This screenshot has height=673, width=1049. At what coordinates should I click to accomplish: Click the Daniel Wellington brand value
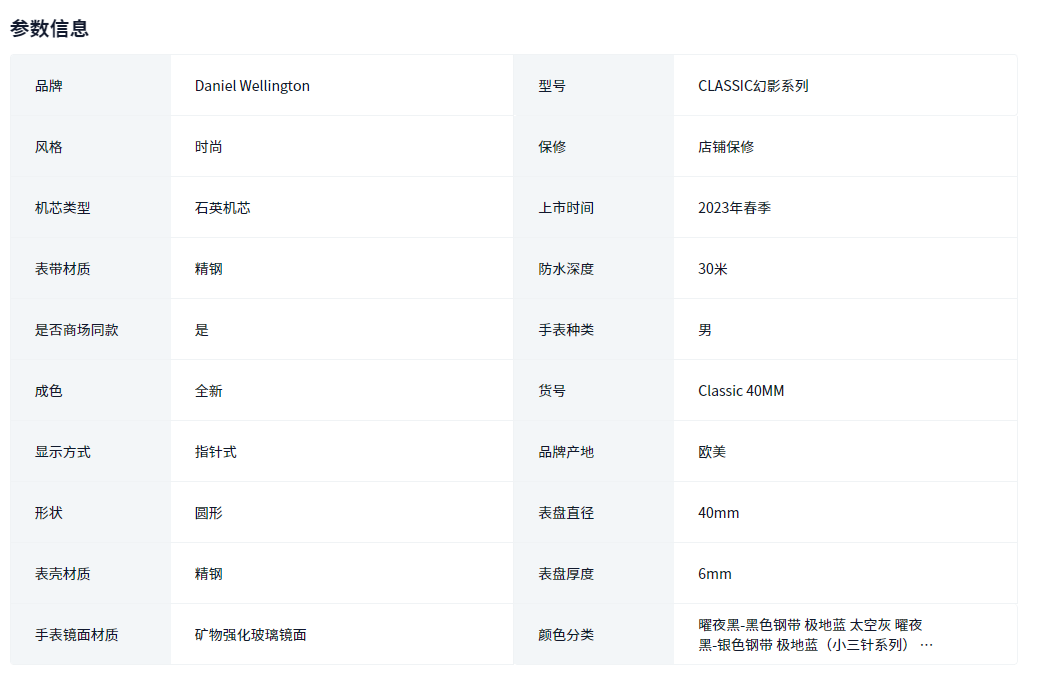[252, 86]
